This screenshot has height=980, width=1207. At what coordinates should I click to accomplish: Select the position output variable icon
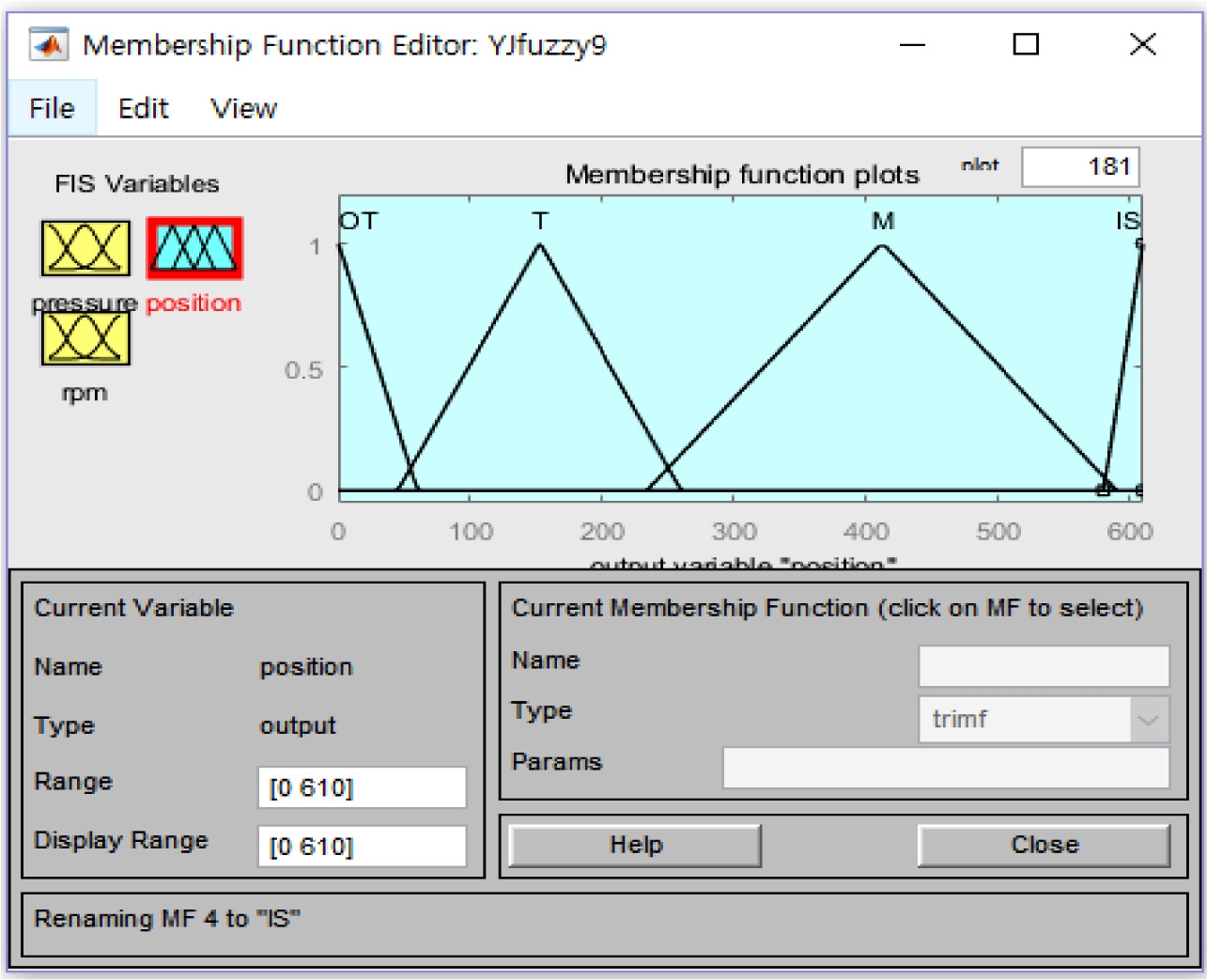194,249
